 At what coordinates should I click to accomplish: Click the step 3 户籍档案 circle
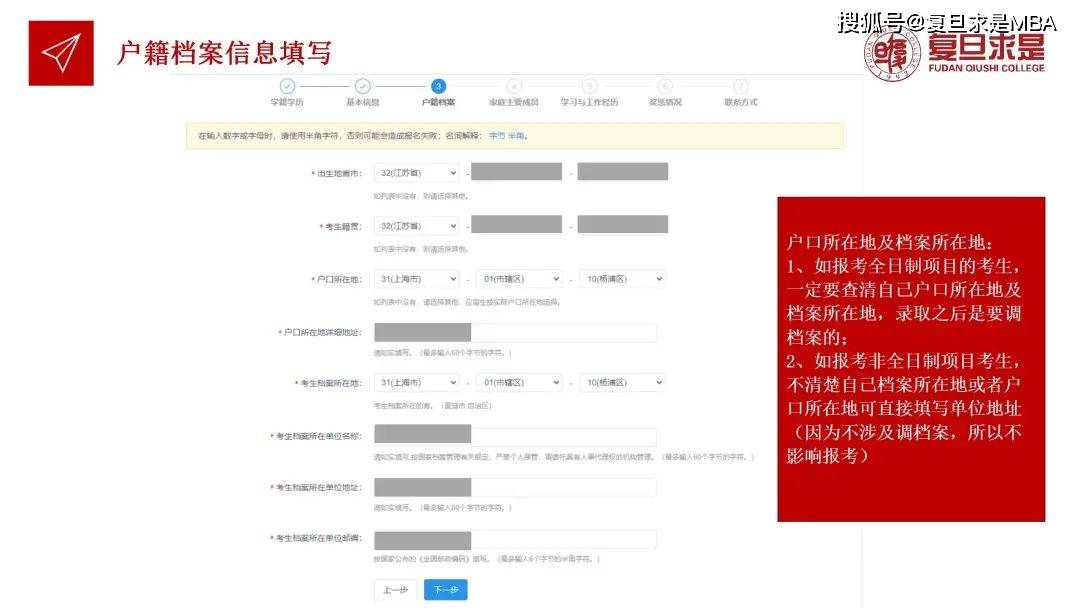click(438, 87)
